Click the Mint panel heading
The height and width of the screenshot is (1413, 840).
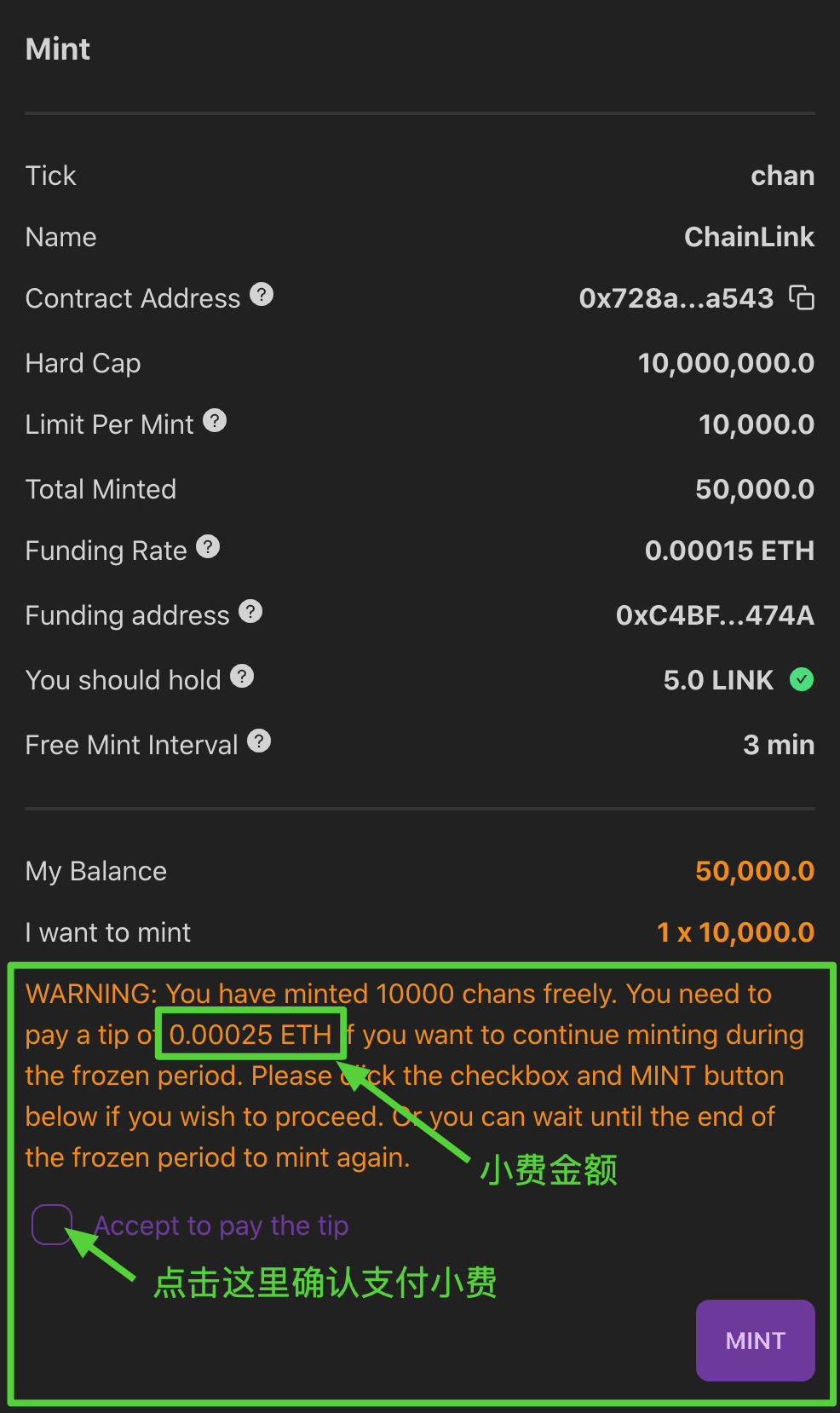(58, 49)
